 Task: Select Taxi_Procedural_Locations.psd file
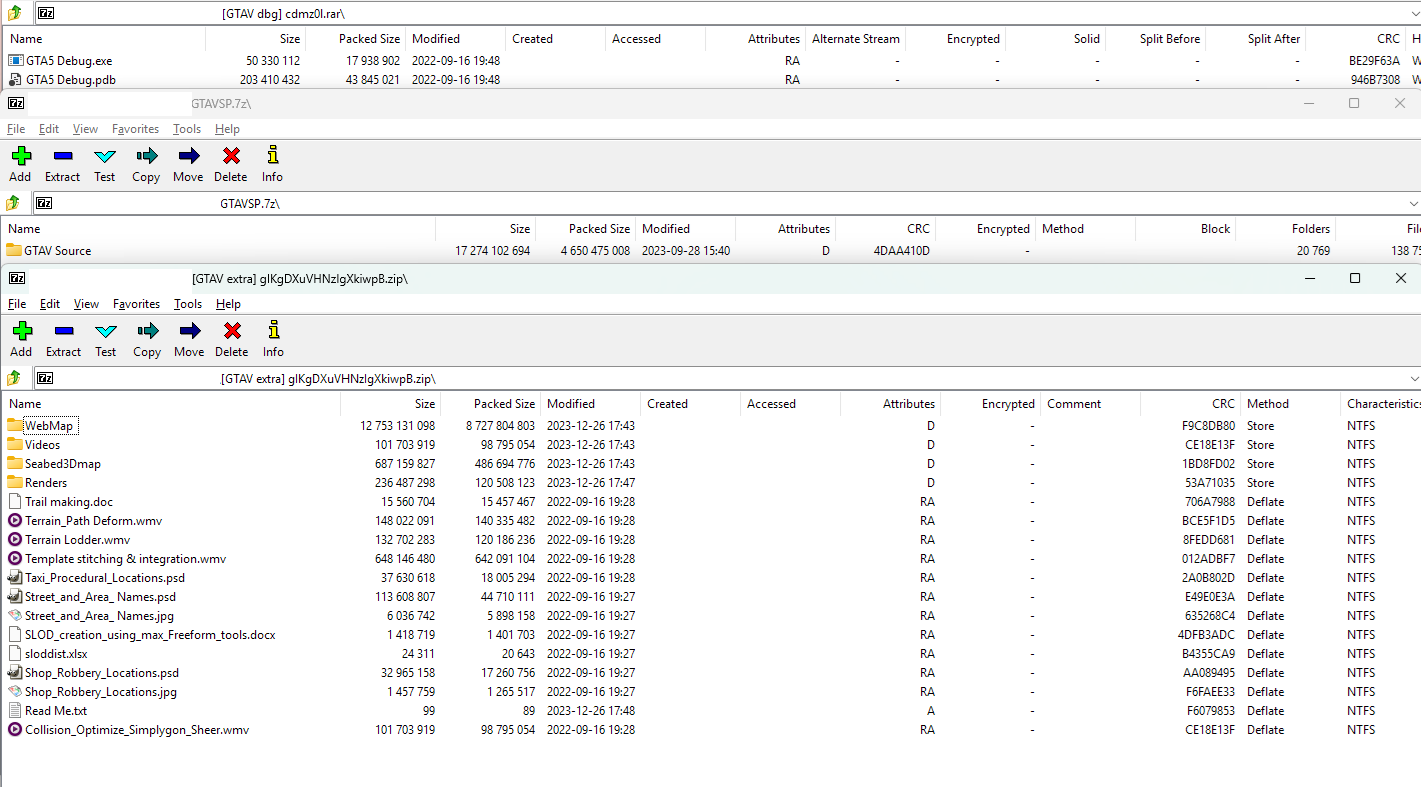(105, 577)
